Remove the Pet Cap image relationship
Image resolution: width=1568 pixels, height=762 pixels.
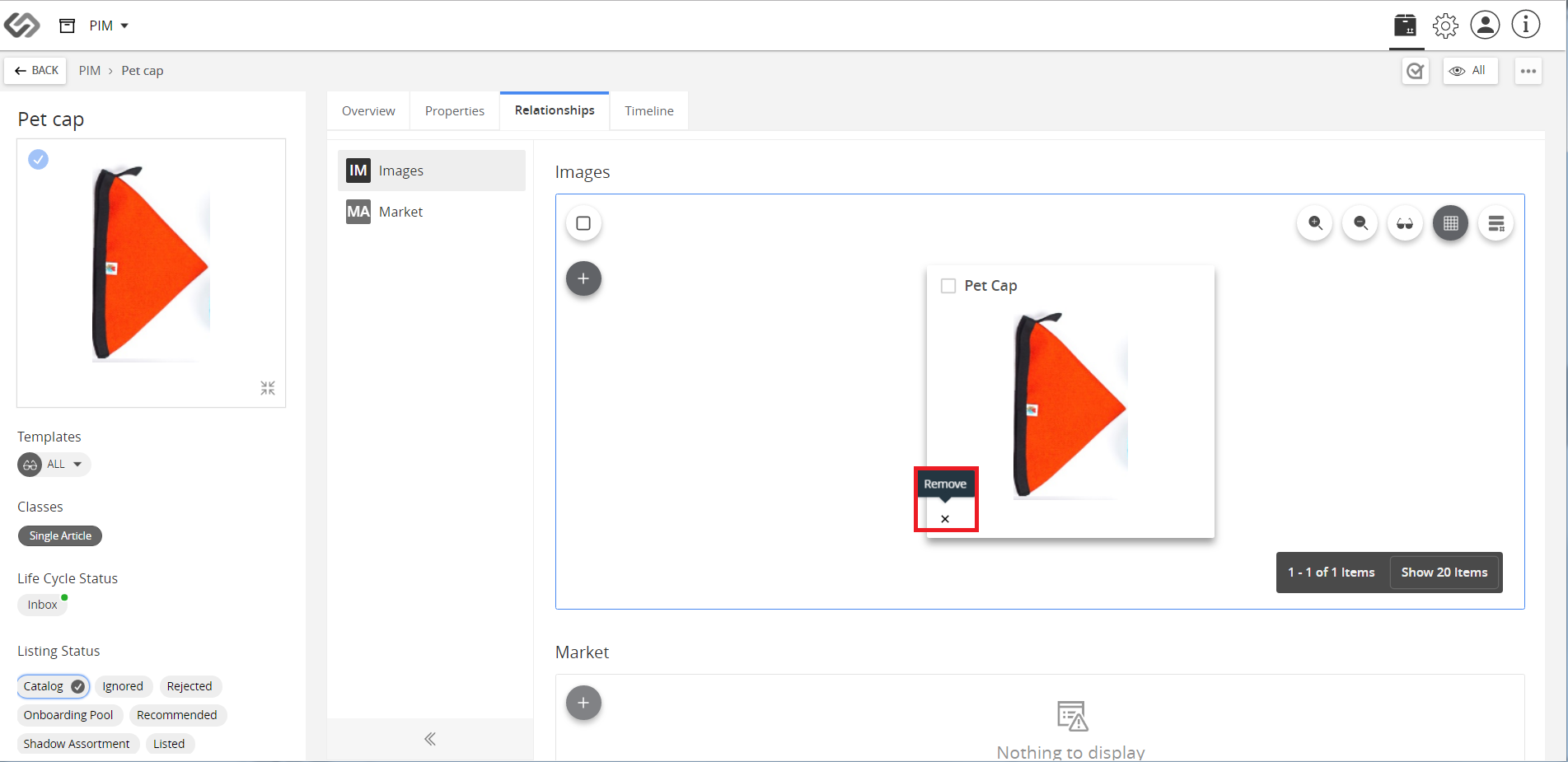coord(945,519)
